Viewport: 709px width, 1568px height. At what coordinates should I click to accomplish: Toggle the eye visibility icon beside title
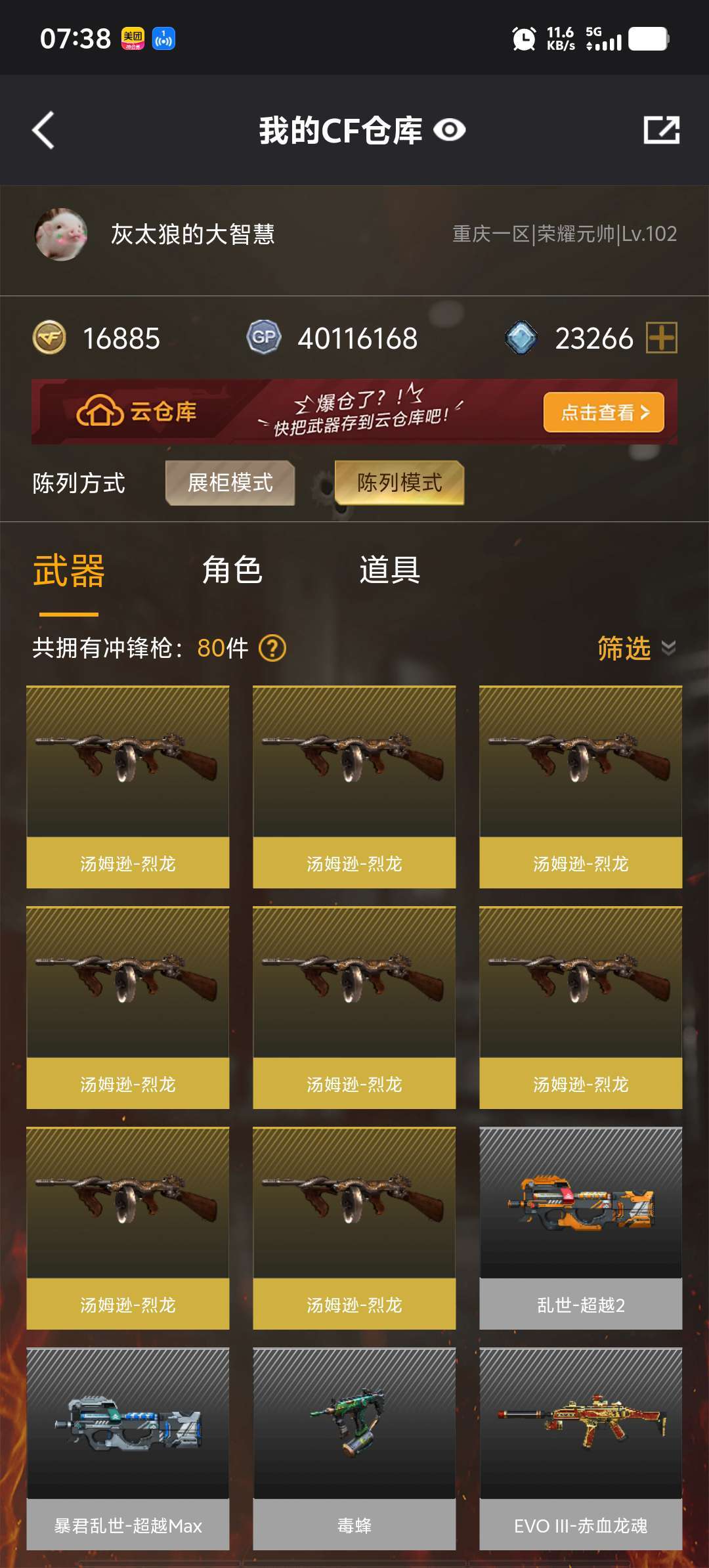pos(450,130)
